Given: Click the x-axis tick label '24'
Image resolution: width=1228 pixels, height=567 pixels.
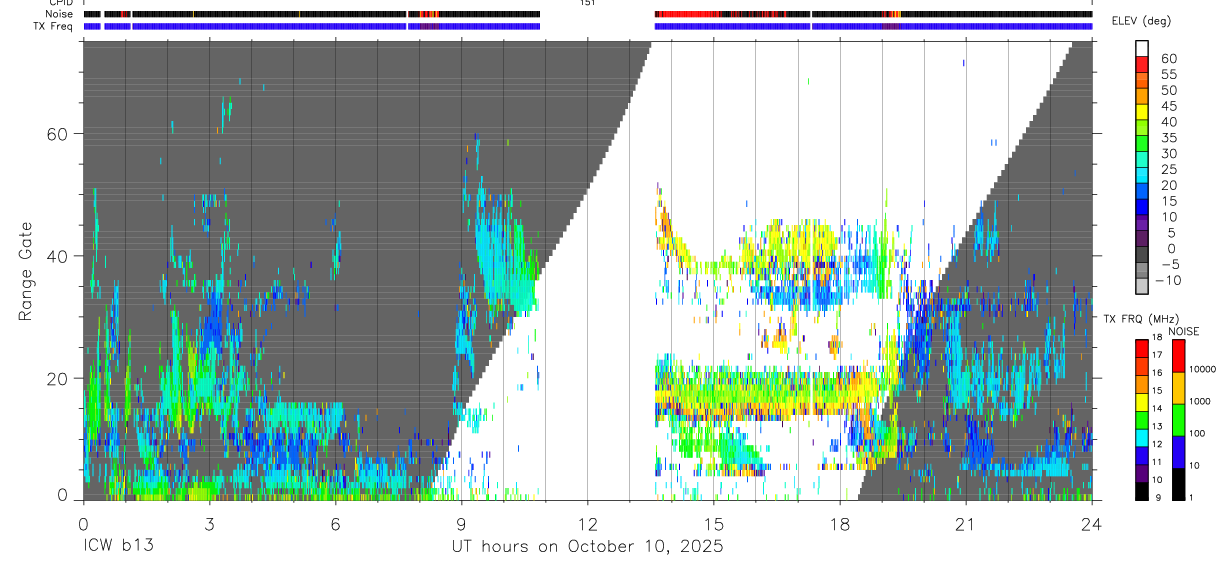Looking at the screenshot, I should (x=1091, y=523).
